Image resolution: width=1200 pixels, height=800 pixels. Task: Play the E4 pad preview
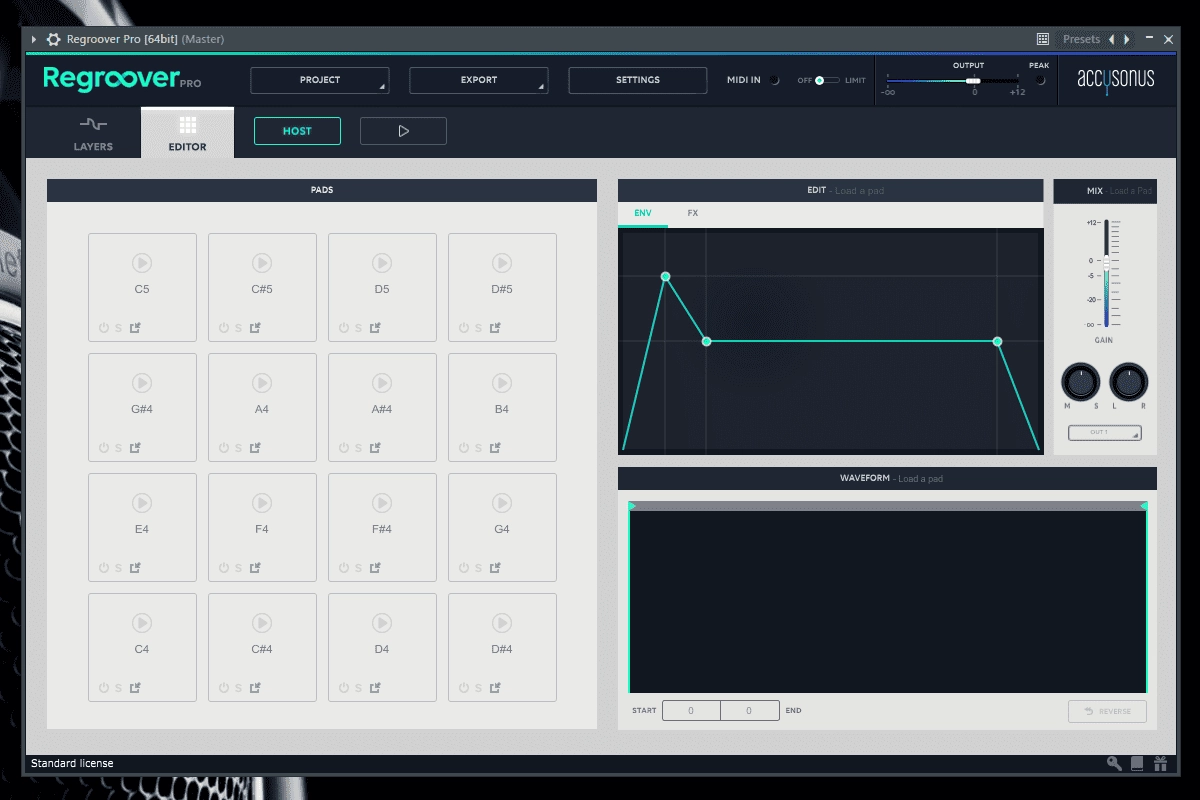(142, 503)
